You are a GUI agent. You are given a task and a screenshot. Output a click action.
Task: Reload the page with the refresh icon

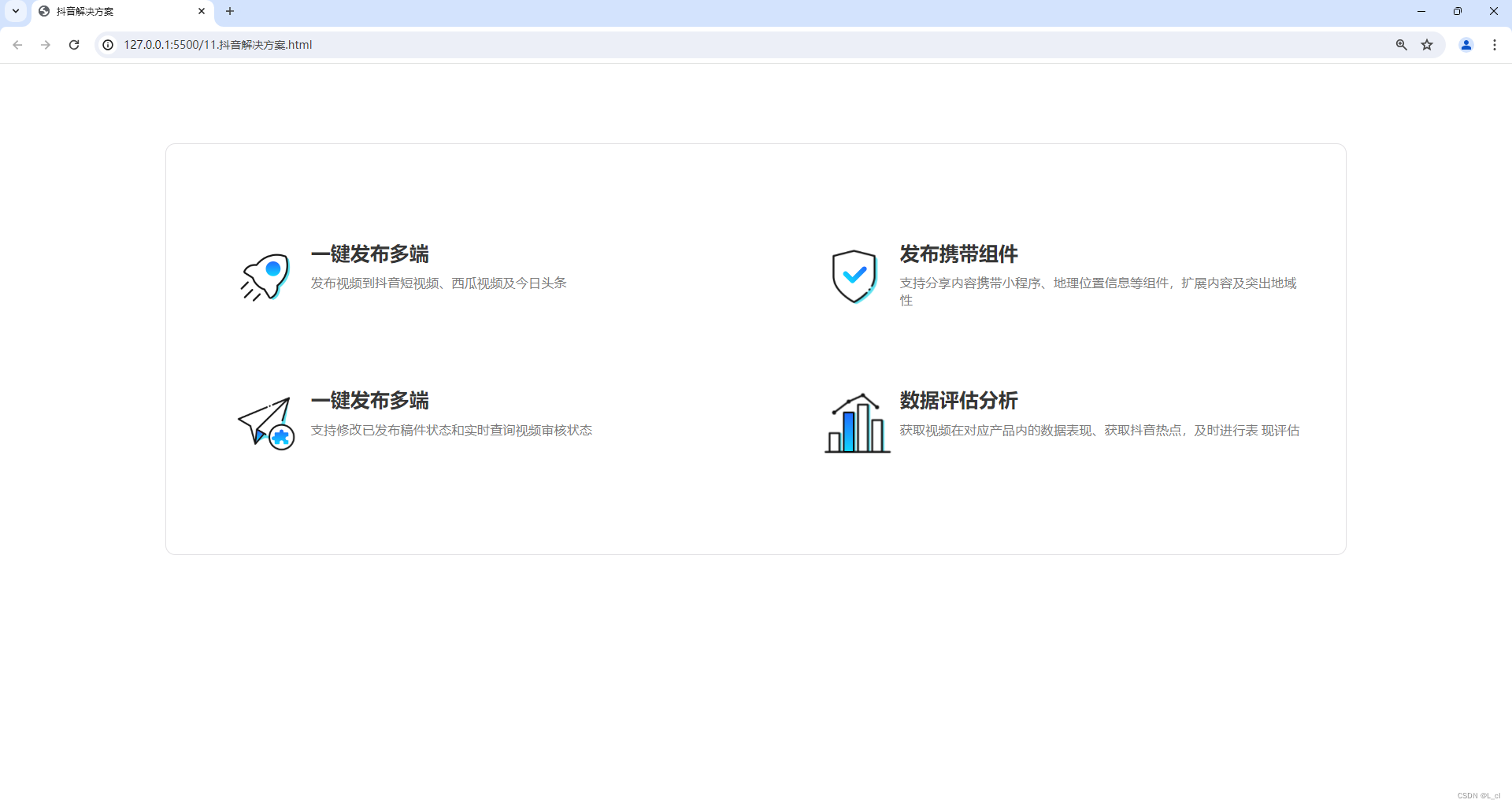(x=74, y=45)
